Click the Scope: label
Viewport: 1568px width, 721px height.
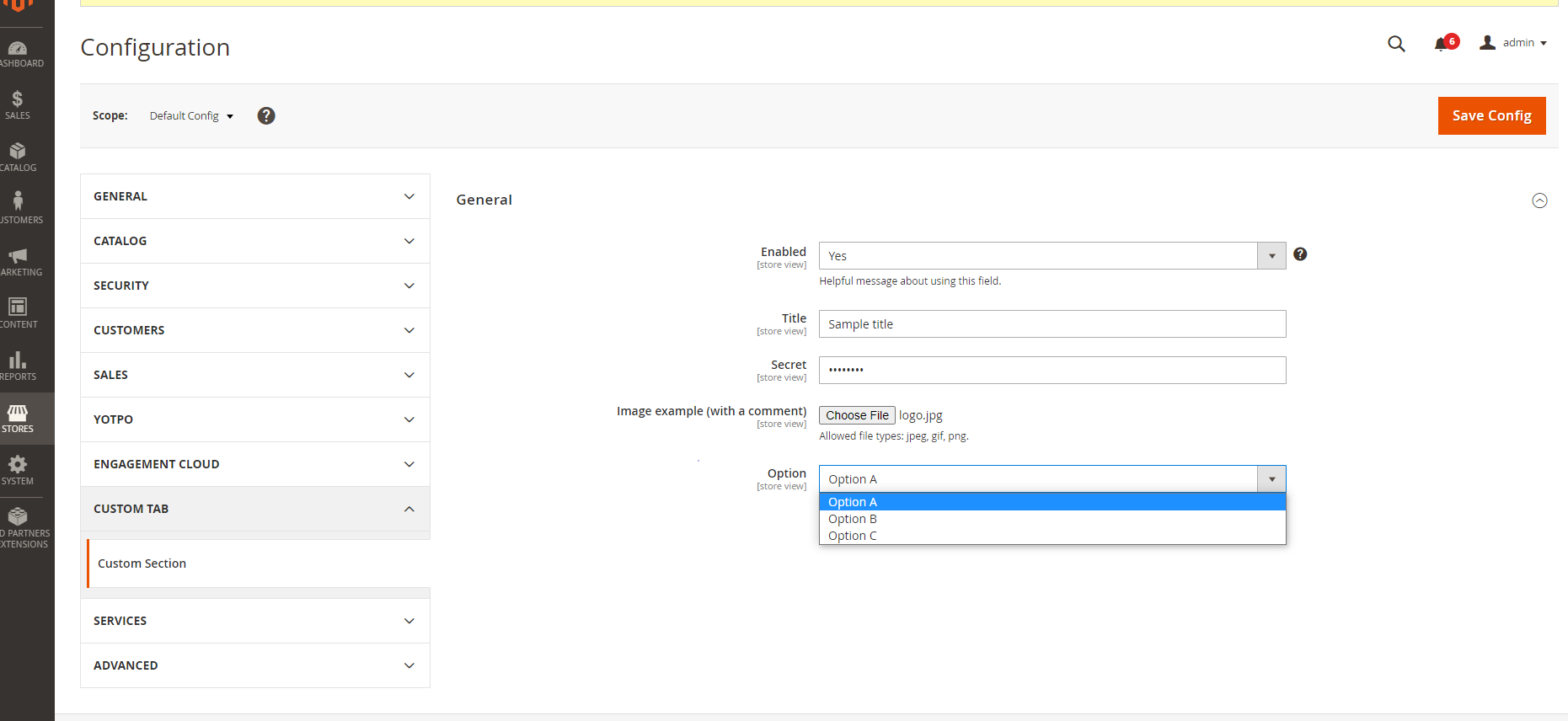pos(110,115)
